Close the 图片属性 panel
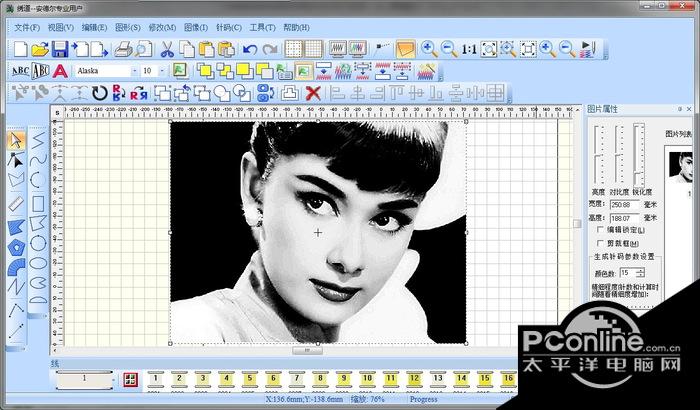The height and width of the screenshot is (410, 700). click(689, 109)
